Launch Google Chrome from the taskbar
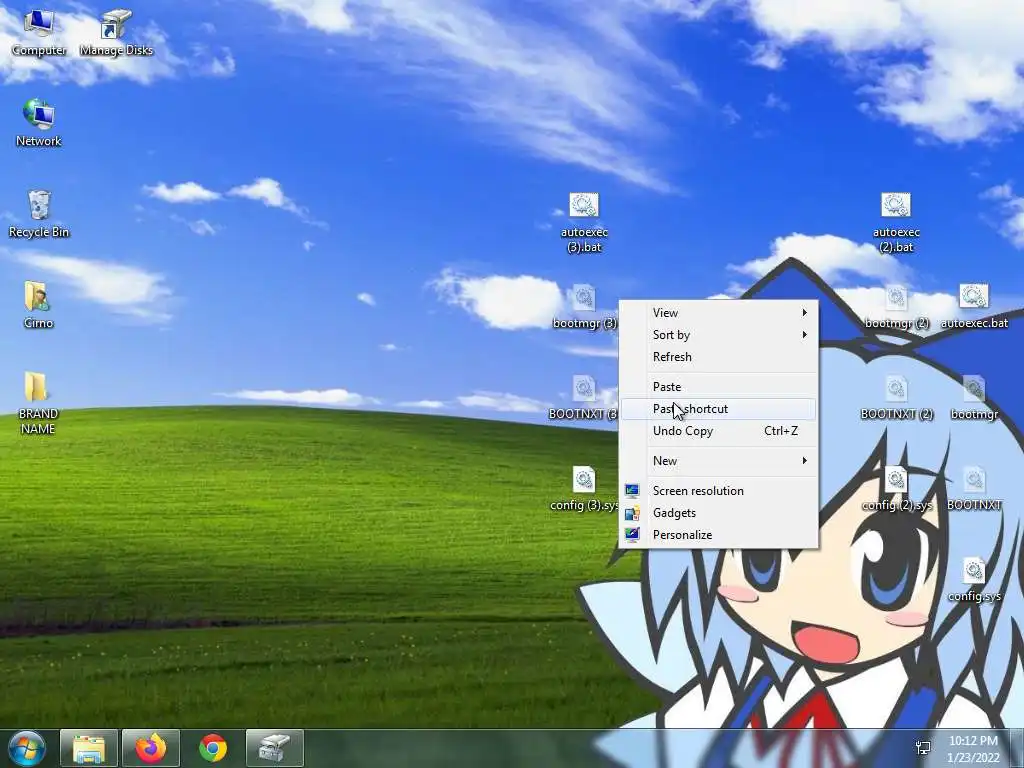 coord(213,748)
